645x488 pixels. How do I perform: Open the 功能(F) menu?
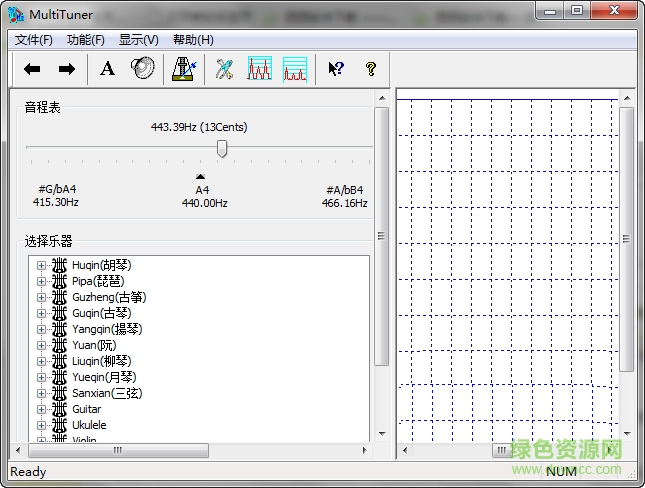pyautogui.click(x=85, y=40)
